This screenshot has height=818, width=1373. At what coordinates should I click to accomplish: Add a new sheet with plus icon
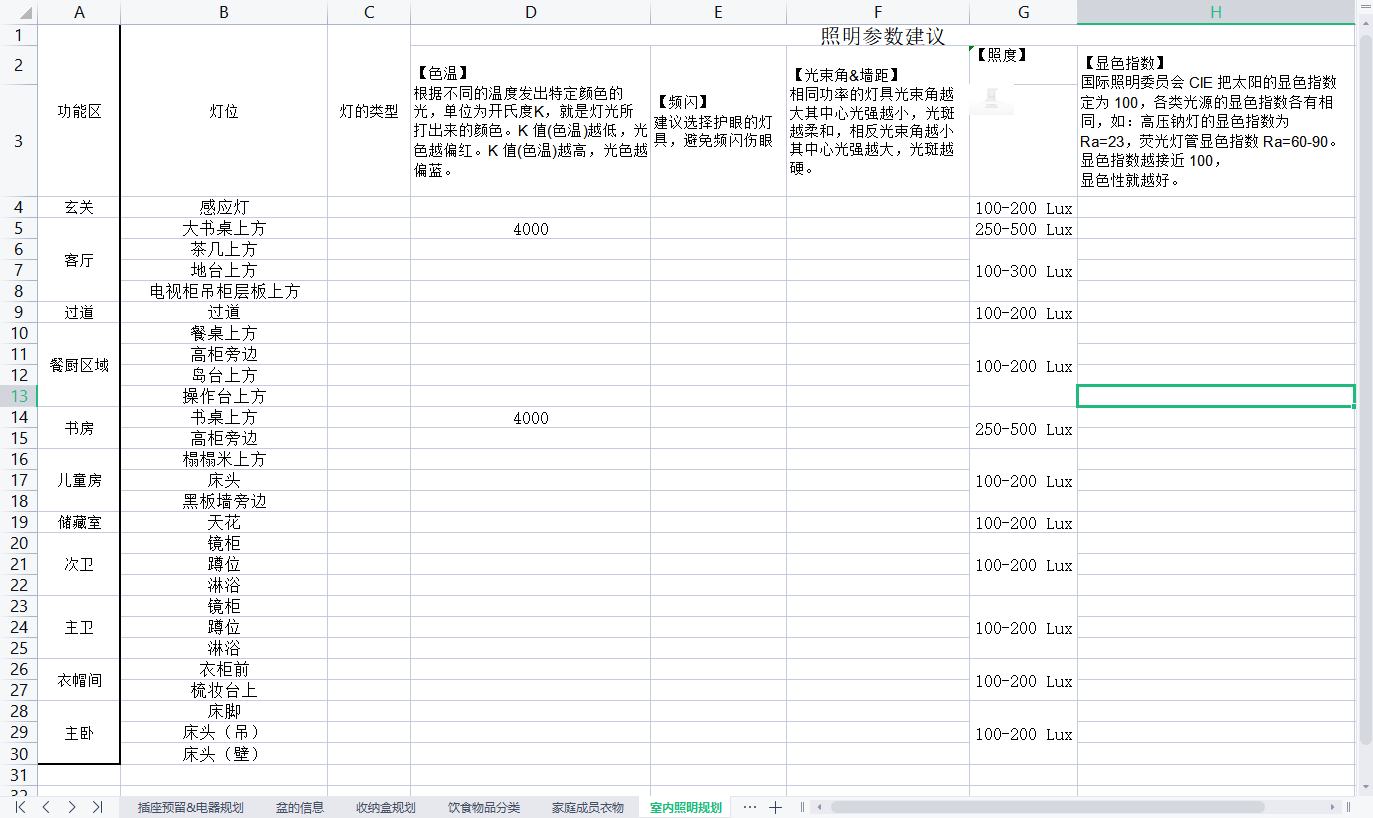click(x=775, y=807)
